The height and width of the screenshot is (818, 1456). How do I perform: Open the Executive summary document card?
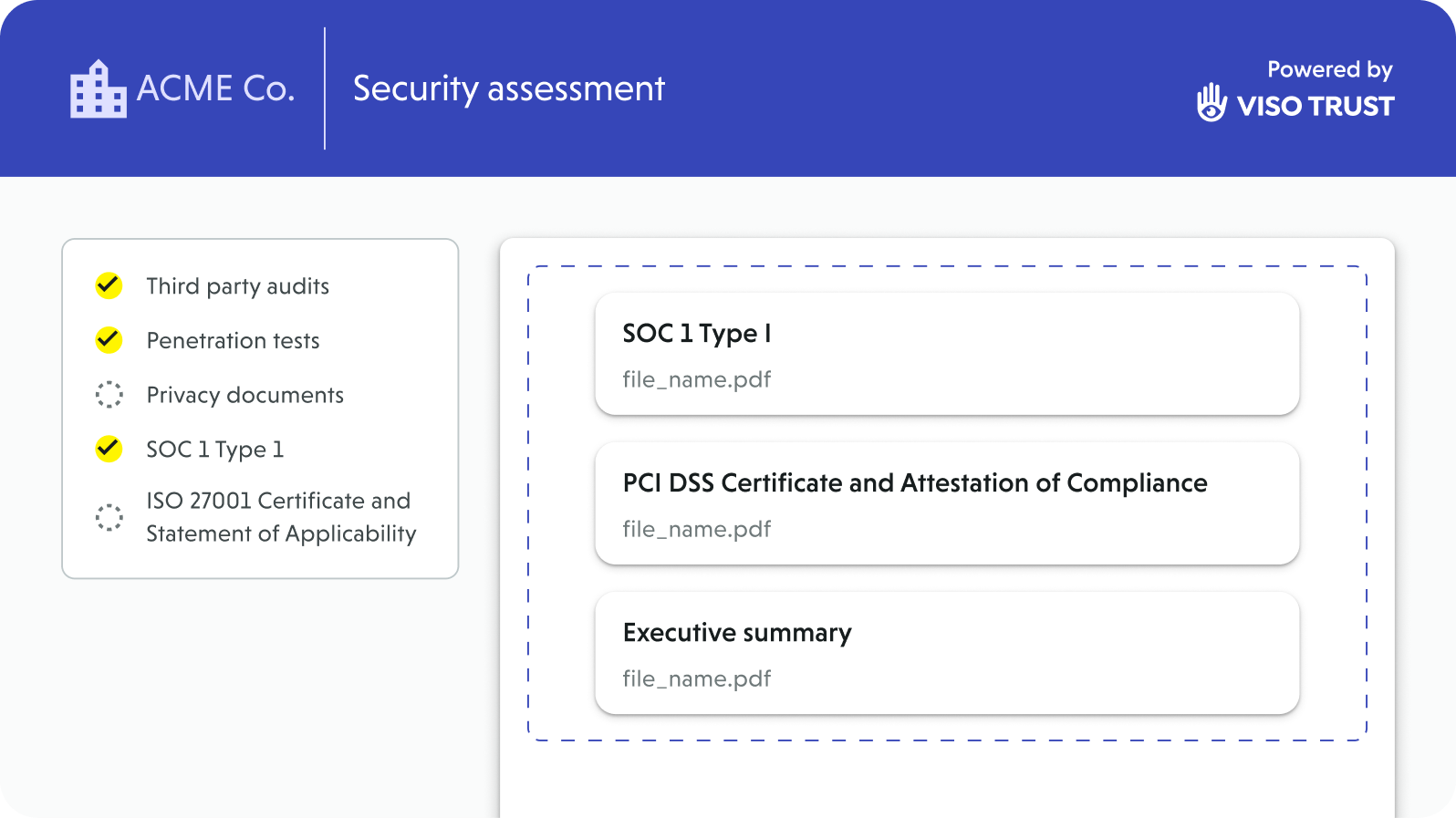click(946, 653)
